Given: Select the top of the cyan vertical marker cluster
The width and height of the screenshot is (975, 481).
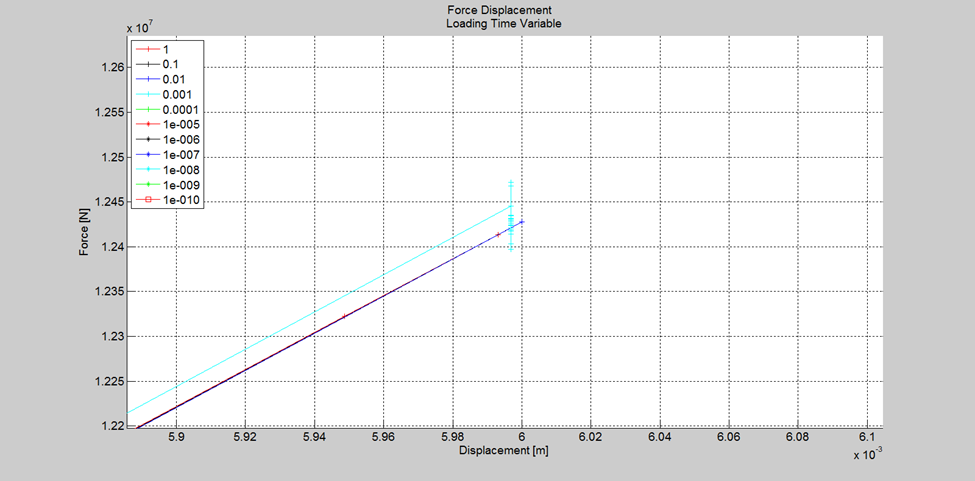Looking at the screenshot, I should 511,182.
